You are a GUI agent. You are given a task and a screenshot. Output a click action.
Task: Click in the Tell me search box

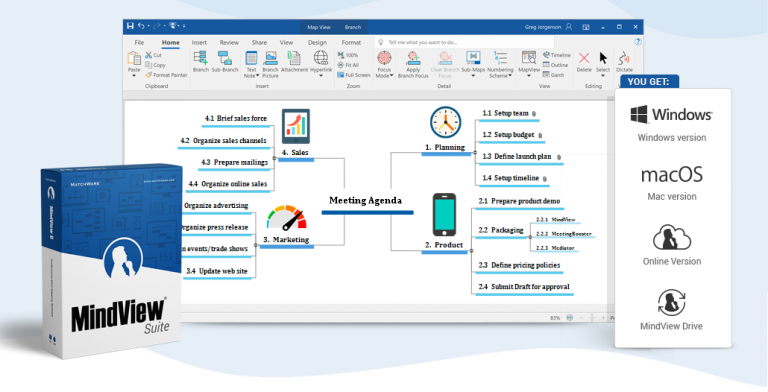point(464,42)
